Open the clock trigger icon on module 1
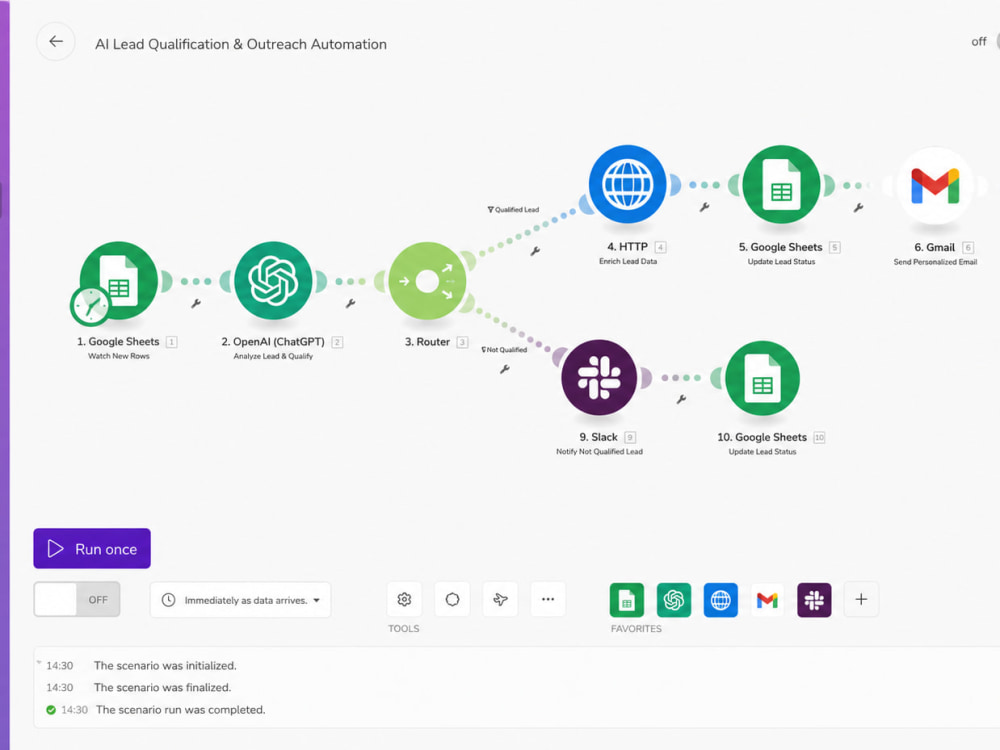This screenshot has height=750, width=1000. (90, 306)
